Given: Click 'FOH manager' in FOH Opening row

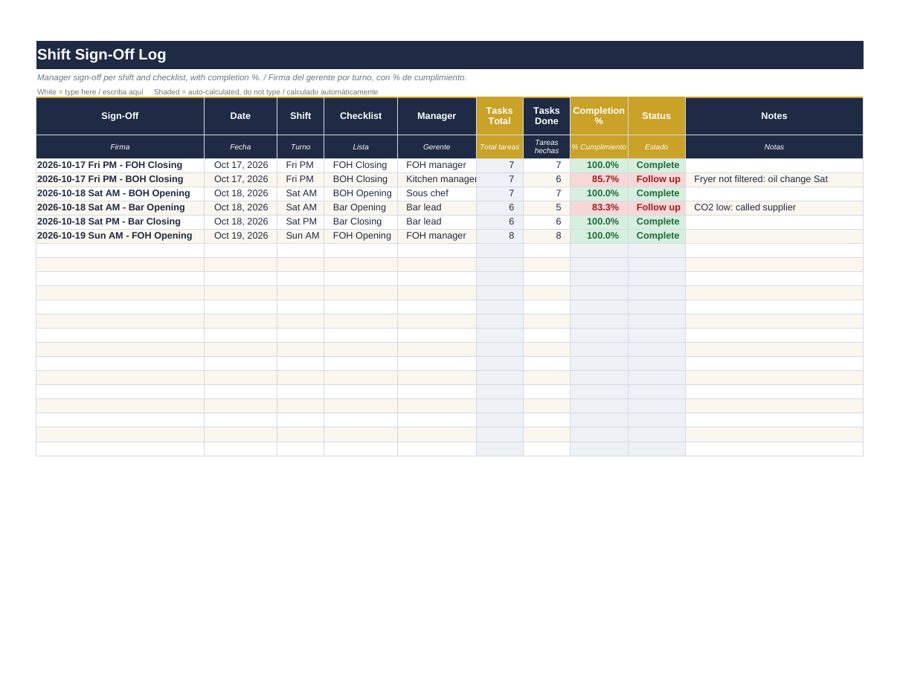Looking at the screenshot, I should (437, 236).
